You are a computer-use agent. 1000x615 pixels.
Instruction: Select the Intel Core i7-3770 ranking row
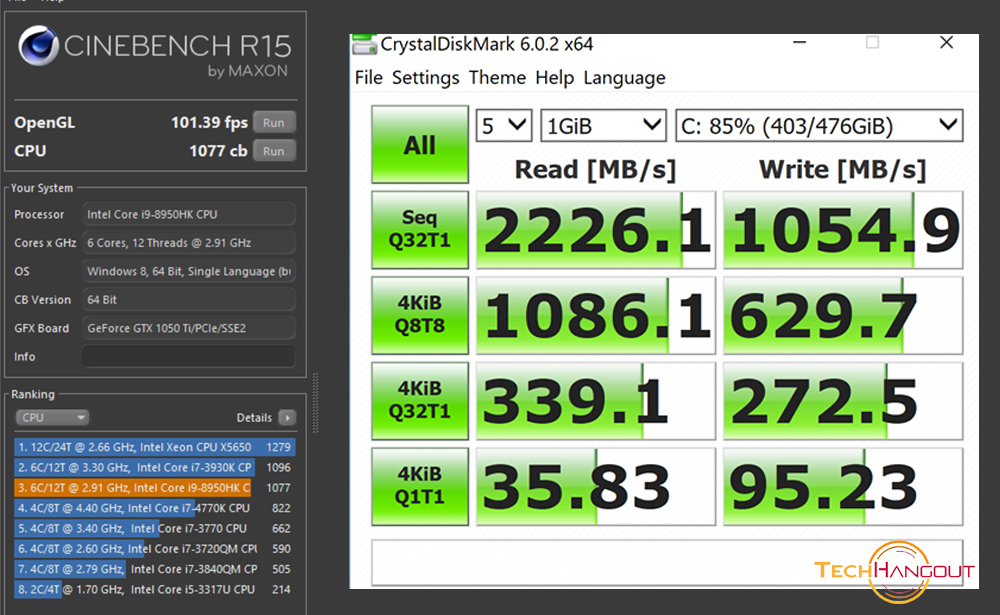pyautogui.click(x=154, y=529)
